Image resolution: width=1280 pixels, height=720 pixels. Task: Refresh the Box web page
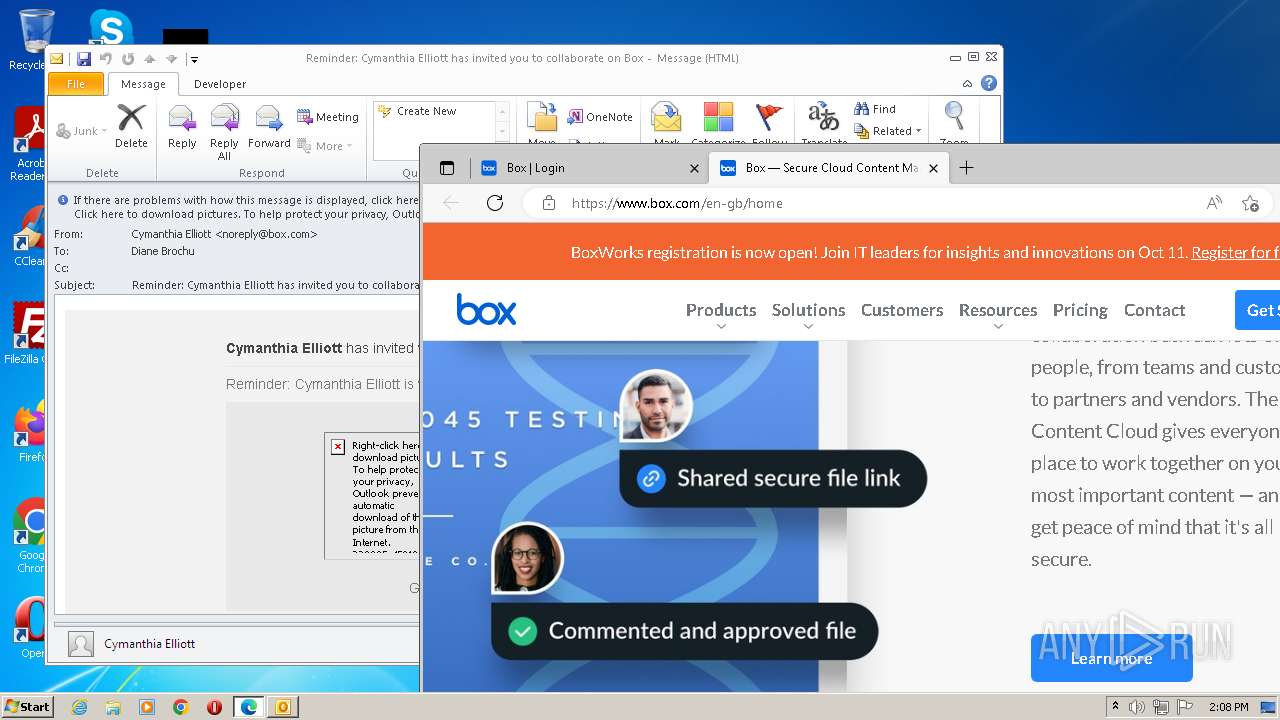(x=494, y=203)
